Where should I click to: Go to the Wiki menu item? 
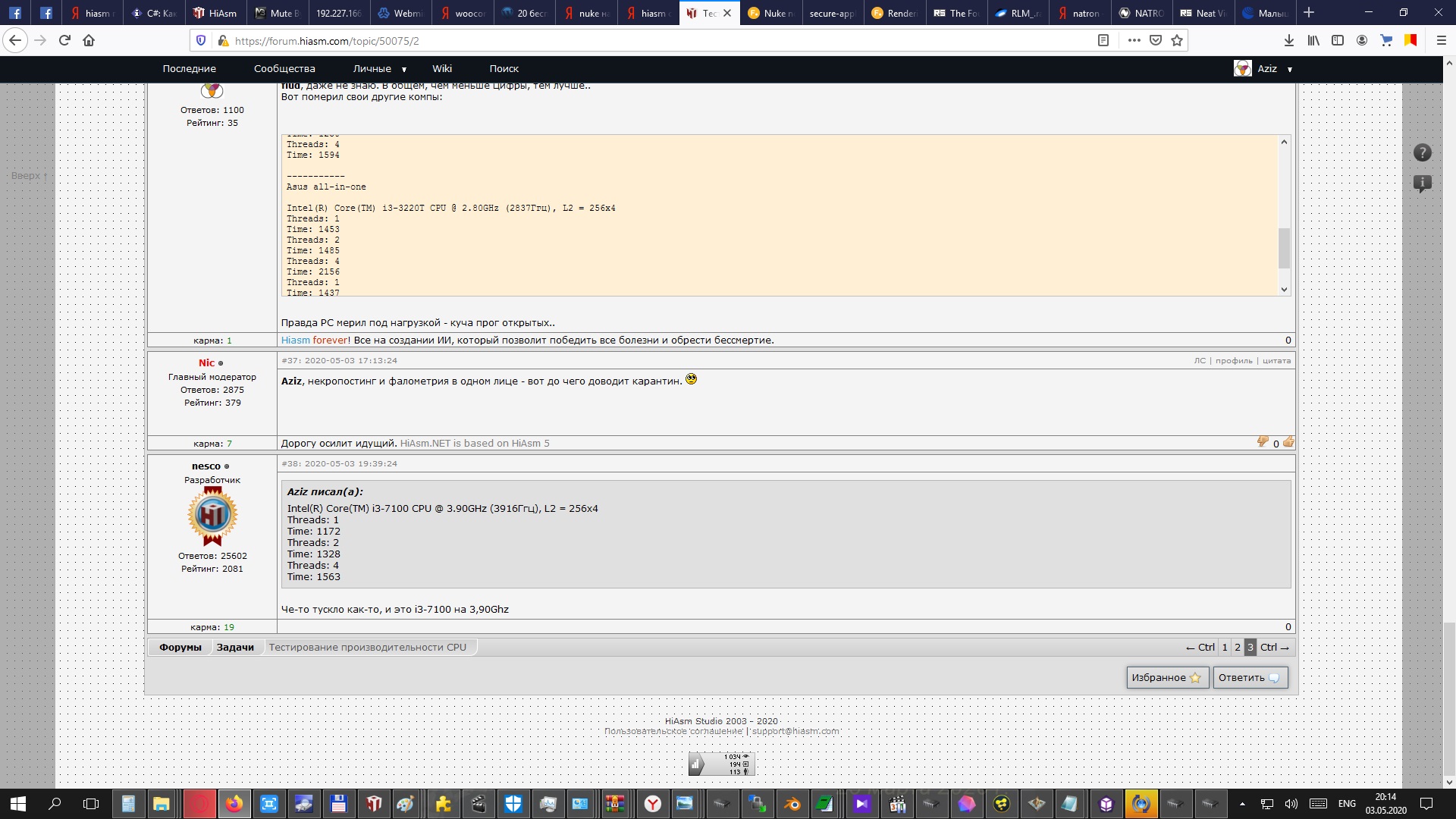[x=442, y=69]
